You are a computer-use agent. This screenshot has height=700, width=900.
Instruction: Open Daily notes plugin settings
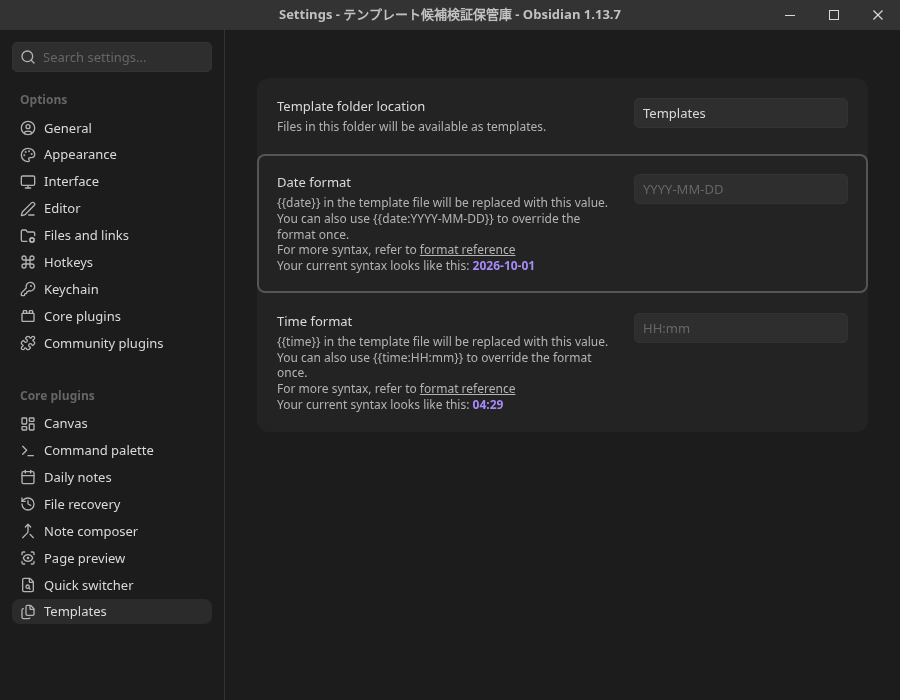[x=112, y=478]
